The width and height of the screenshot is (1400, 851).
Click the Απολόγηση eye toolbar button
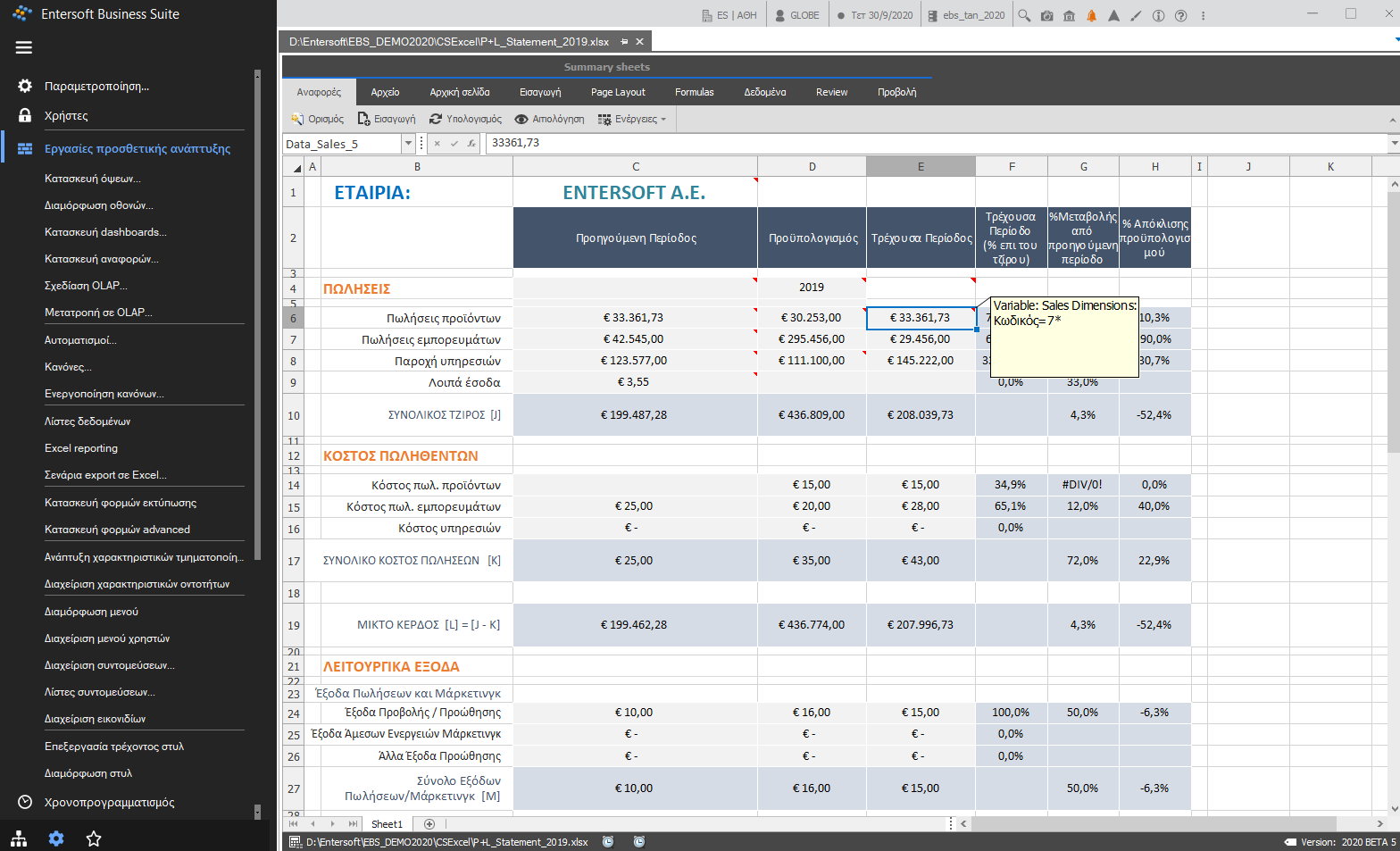click(549, 119)
